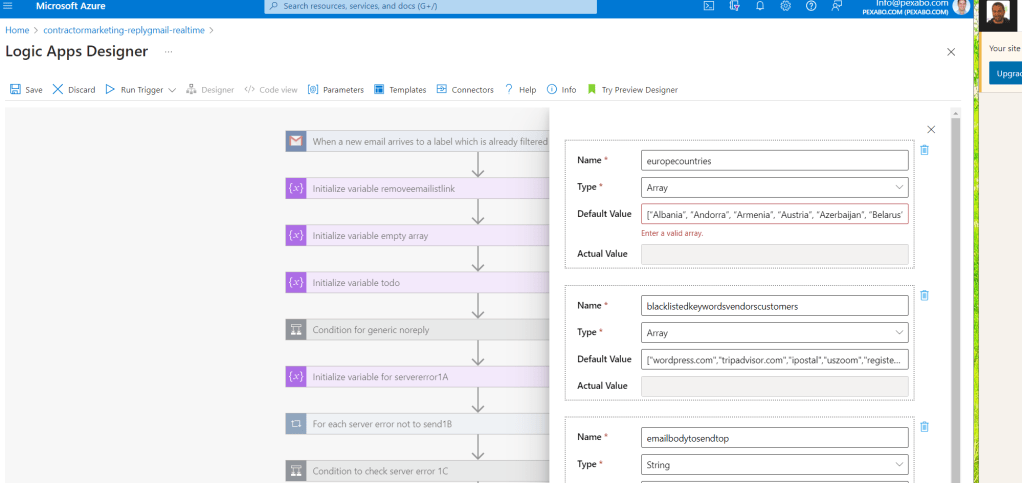This screenshot has height=483, width=1022.
Task: Click variable icon of removeemaillistlink step
Action: click(x=296, y=188)
